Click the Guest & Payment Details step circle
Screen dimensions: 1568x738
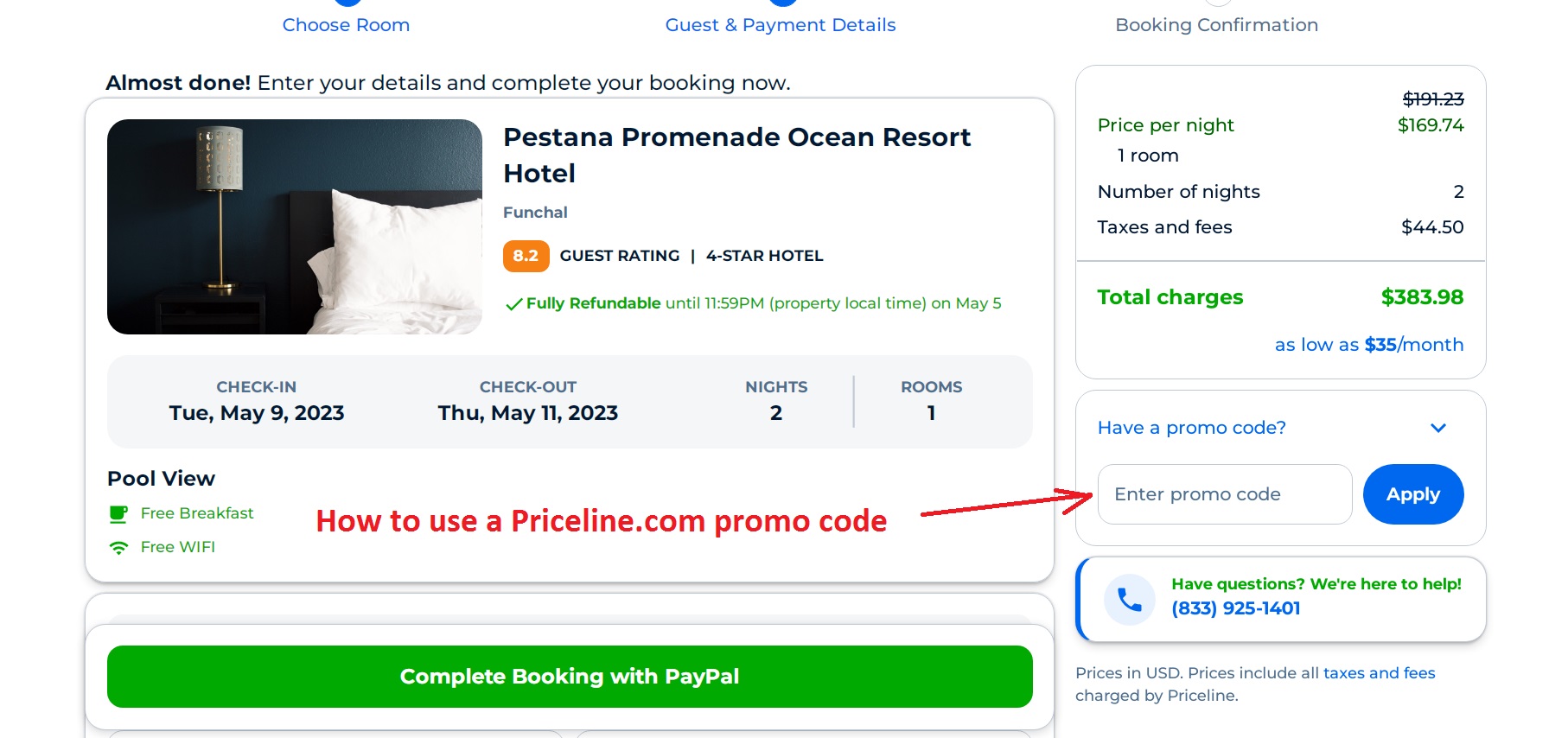tap(782, 3)
